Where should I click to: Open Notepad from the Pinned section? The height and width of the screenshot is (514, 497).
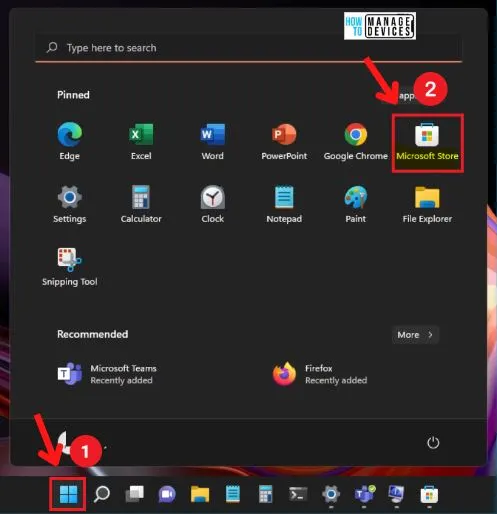click(x=284, y=204)
